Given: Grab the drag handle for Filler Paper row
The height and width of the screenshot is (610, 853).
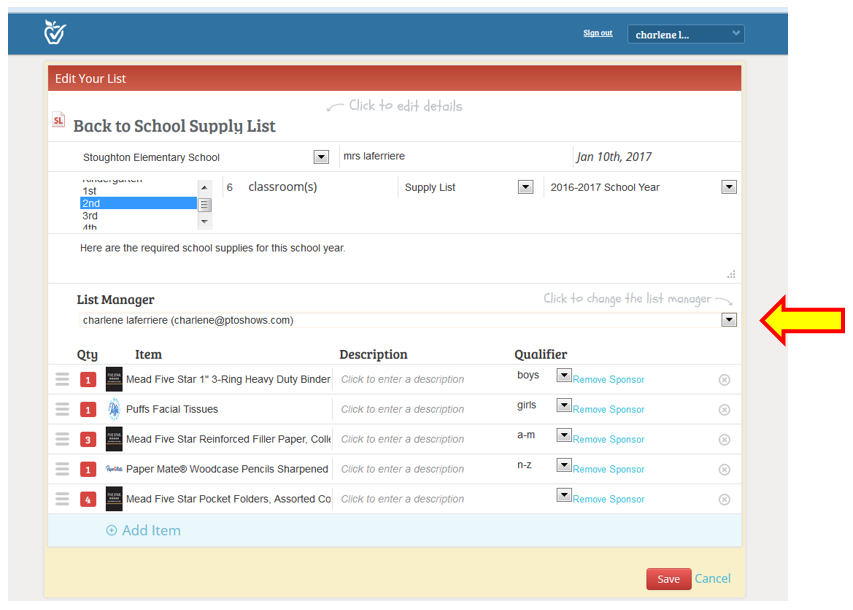Looking at the screenshot, I should pos(63,439).
